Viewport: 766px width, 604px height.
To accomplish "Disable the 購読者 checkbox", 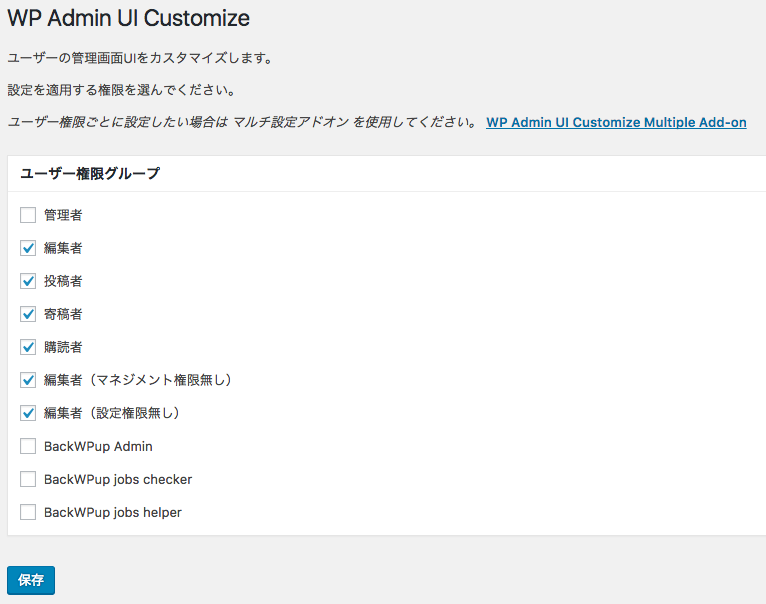I will click(x=28, y=347).
